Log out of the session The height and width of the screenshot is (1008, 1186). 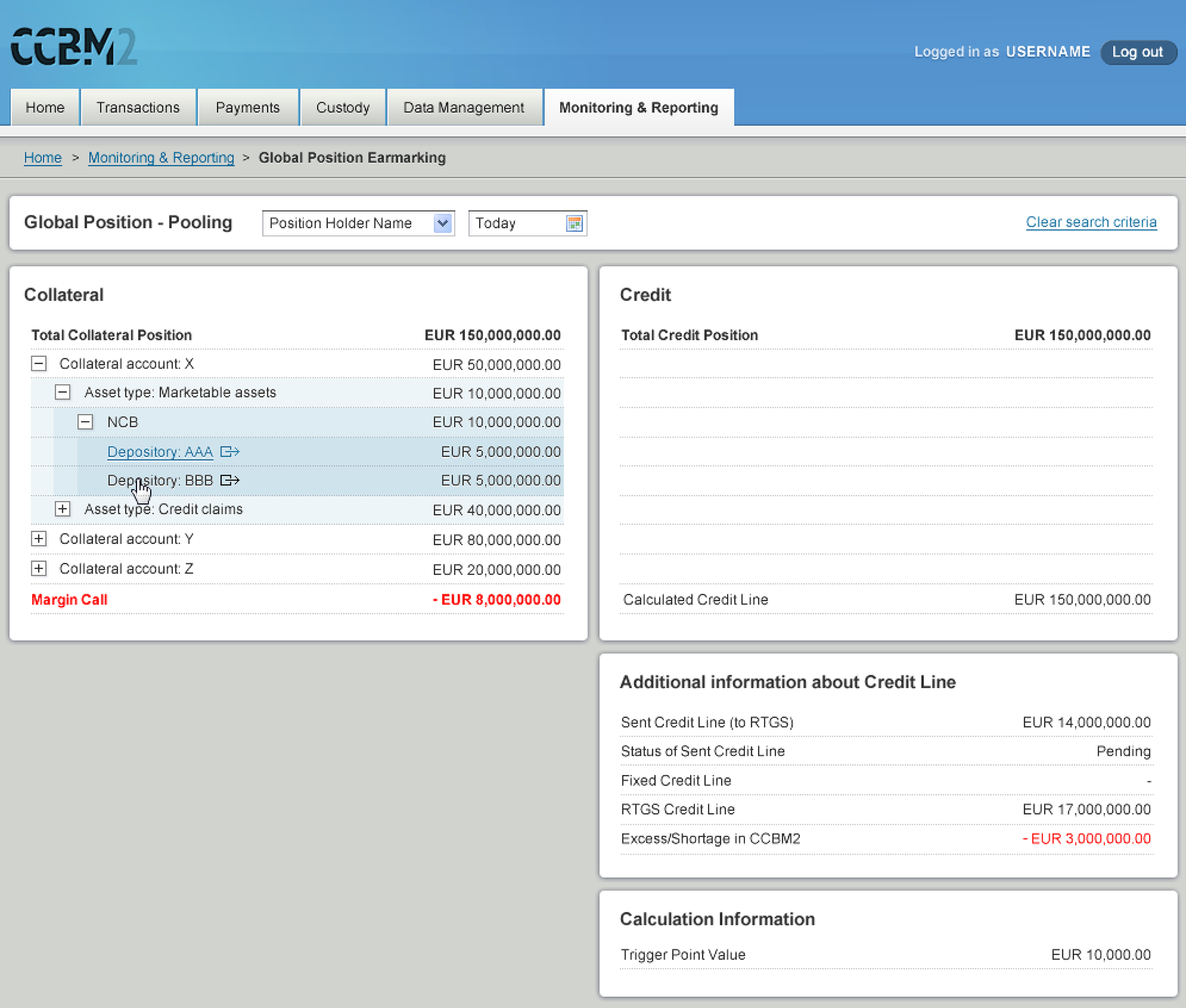point(1138,52)
